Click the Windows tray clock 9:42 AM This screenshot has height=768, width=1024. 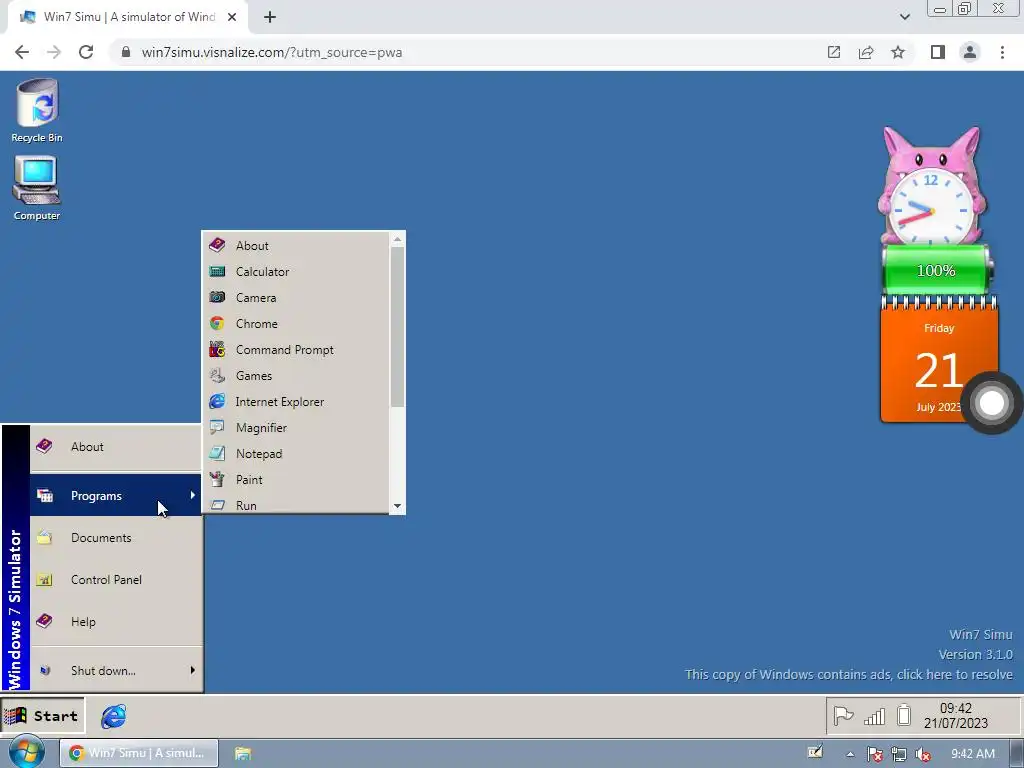tap(973, 754)
